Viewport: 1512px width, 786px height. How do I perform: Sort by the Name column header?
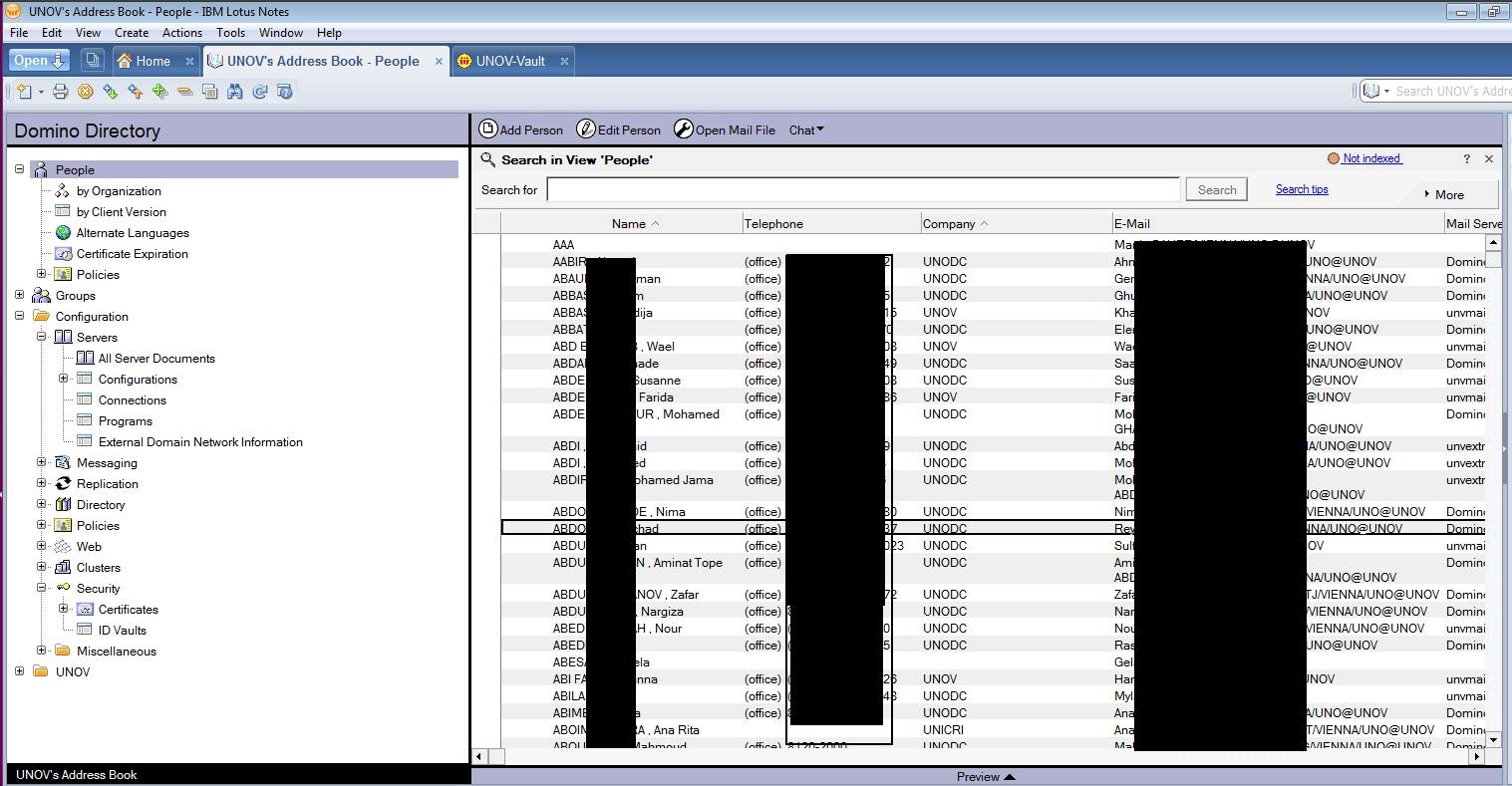pyautogui.click(x=636, y=224)
